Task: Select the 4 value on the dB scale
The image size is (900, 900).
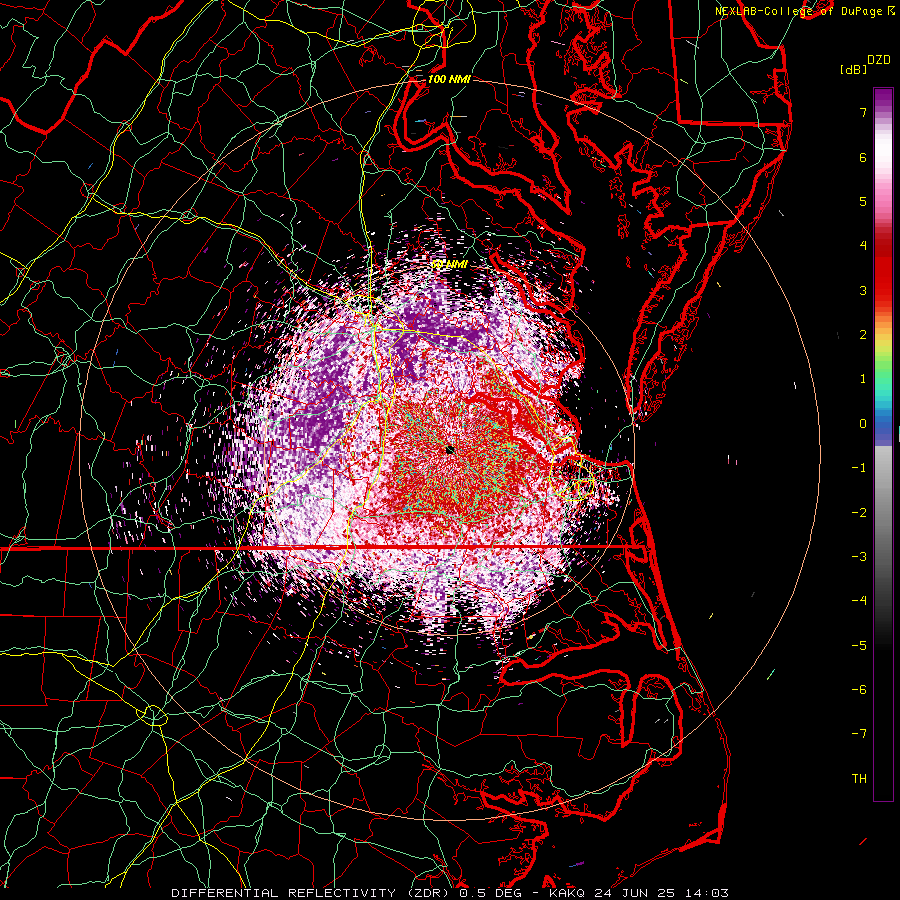Action: 863,246
